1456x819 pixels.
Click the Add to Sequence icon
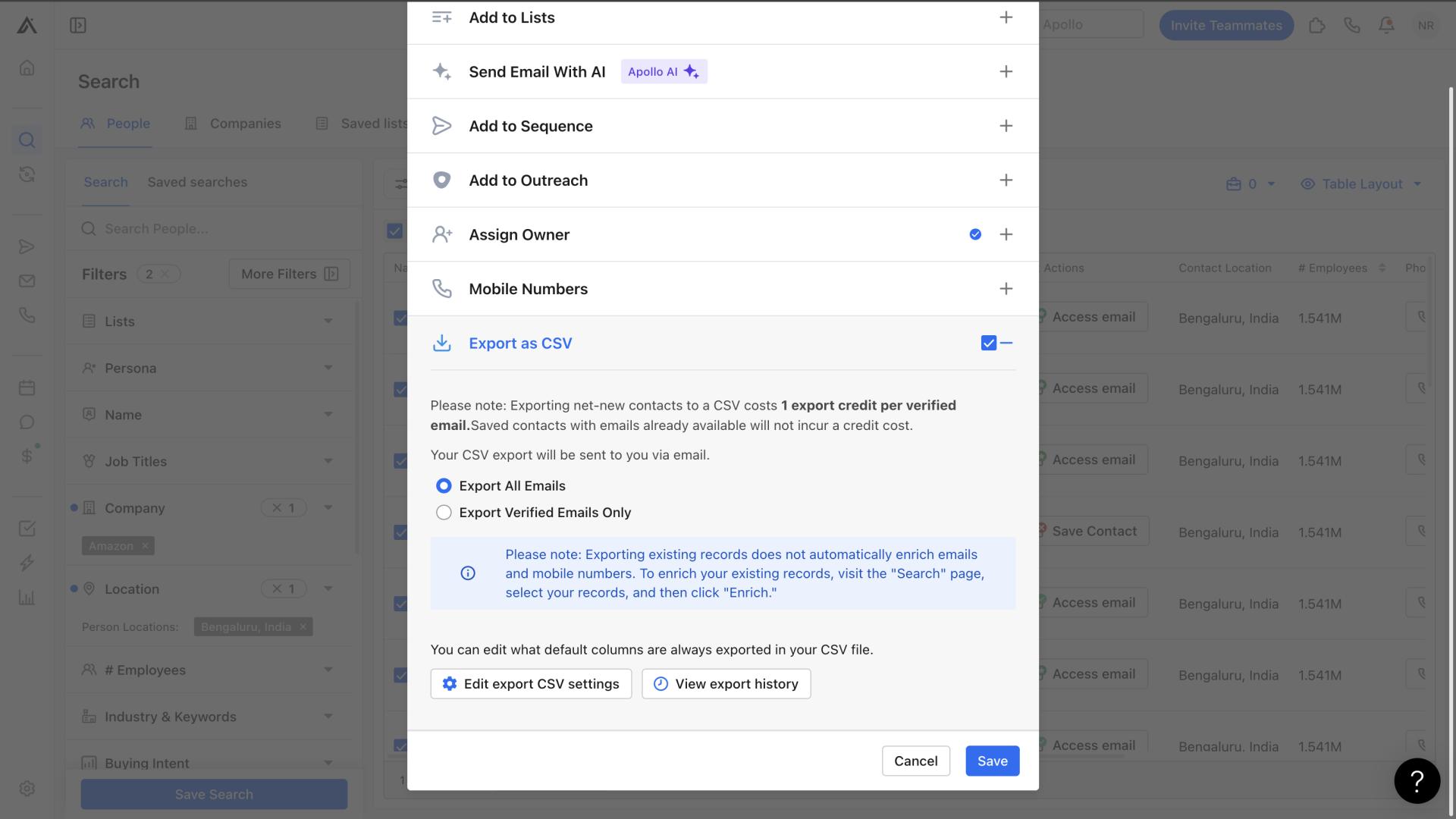[x=441, y=125]
